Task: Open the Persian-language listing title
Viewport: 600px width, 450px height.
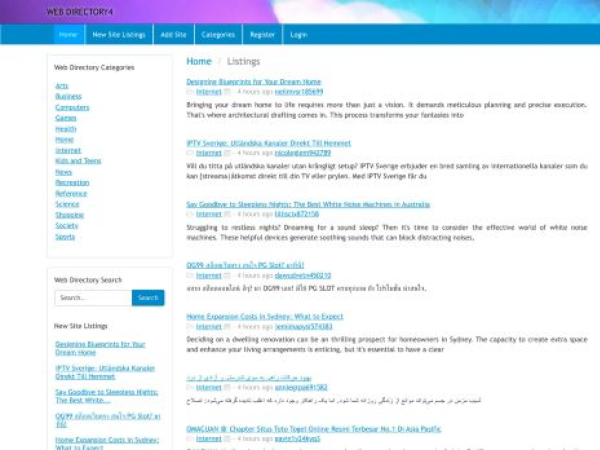Action: 249,378
